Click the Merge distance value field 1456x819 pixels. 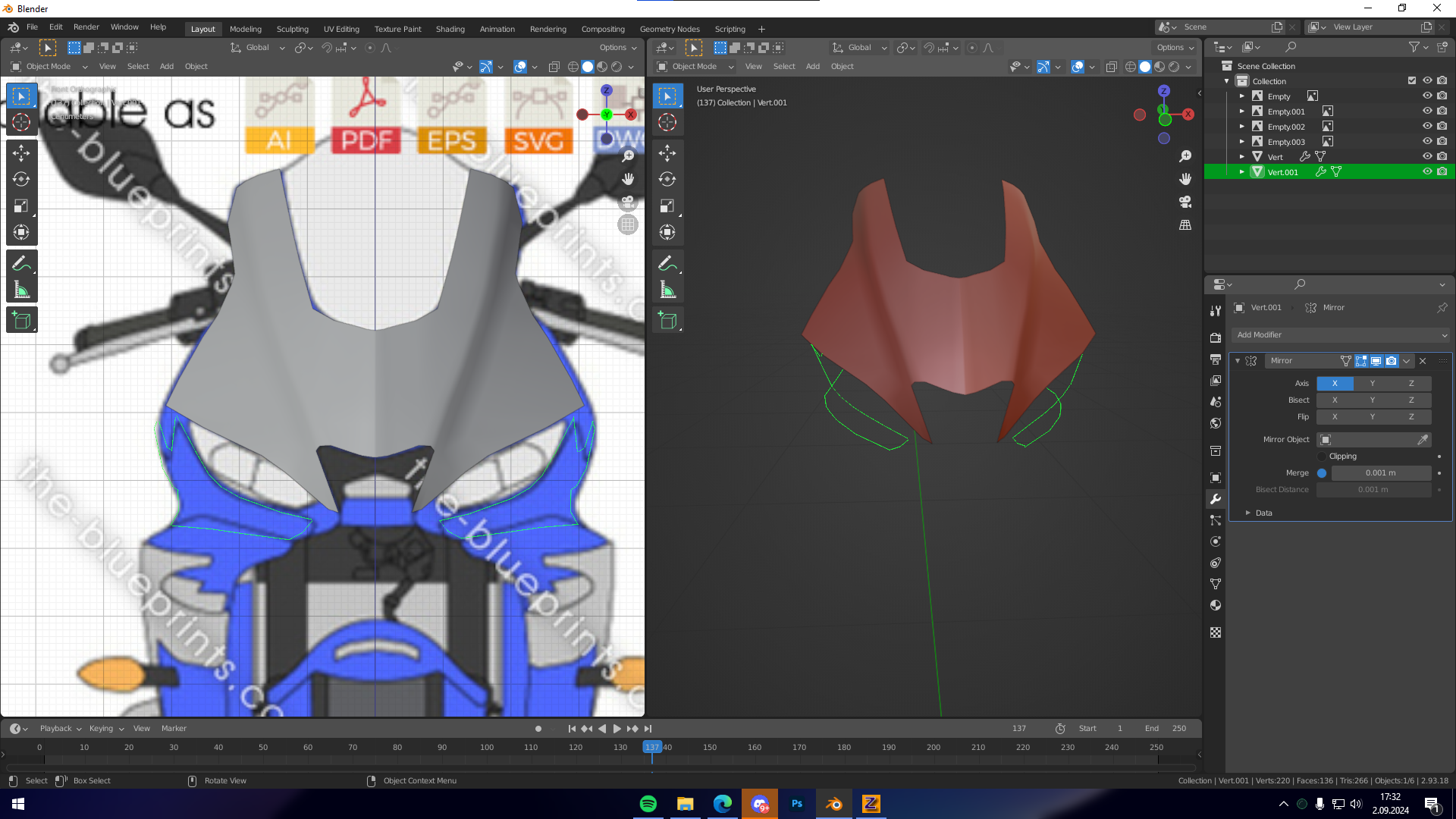click(1380, 473)
